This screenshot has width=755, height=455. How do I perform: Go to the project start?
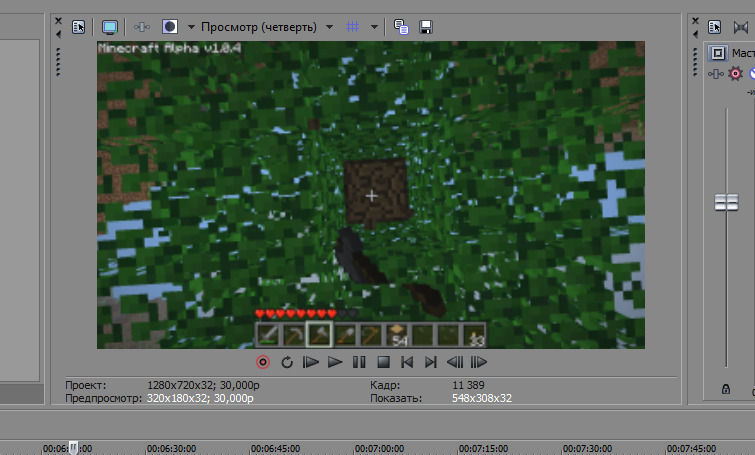407,362
